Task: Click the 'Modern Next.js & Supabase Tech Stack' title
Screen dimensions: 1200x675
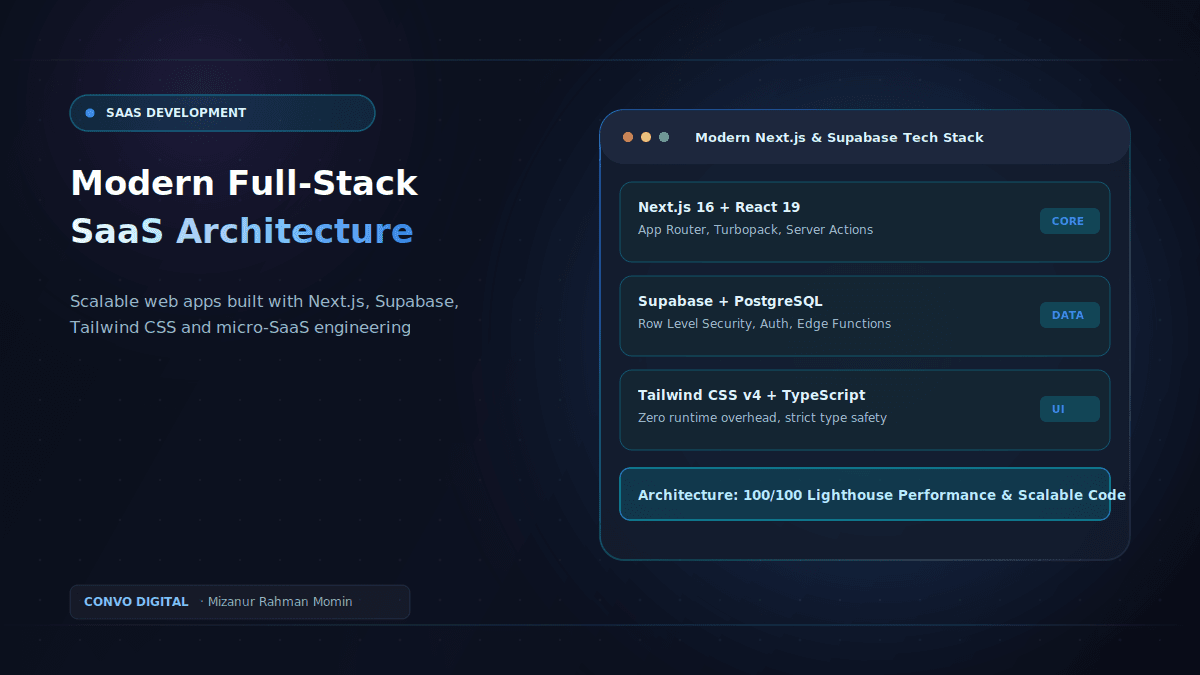Action: coord(839,137)
